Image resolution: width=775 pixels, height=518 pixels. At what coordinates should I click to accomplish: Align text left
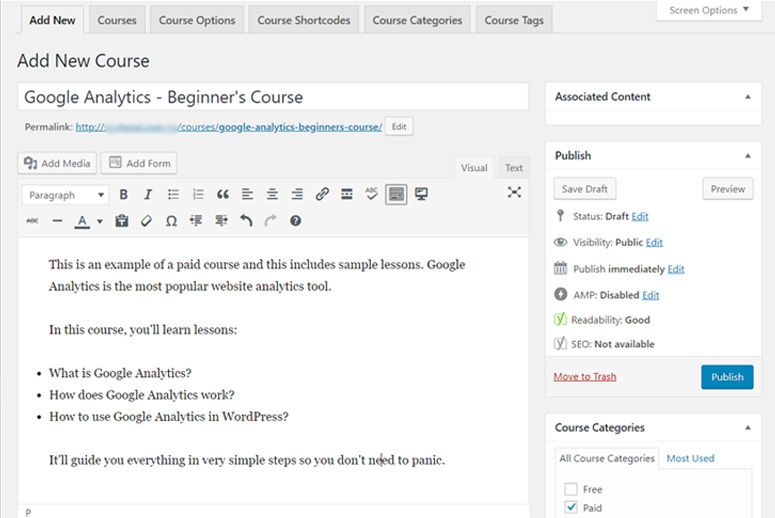248,194
